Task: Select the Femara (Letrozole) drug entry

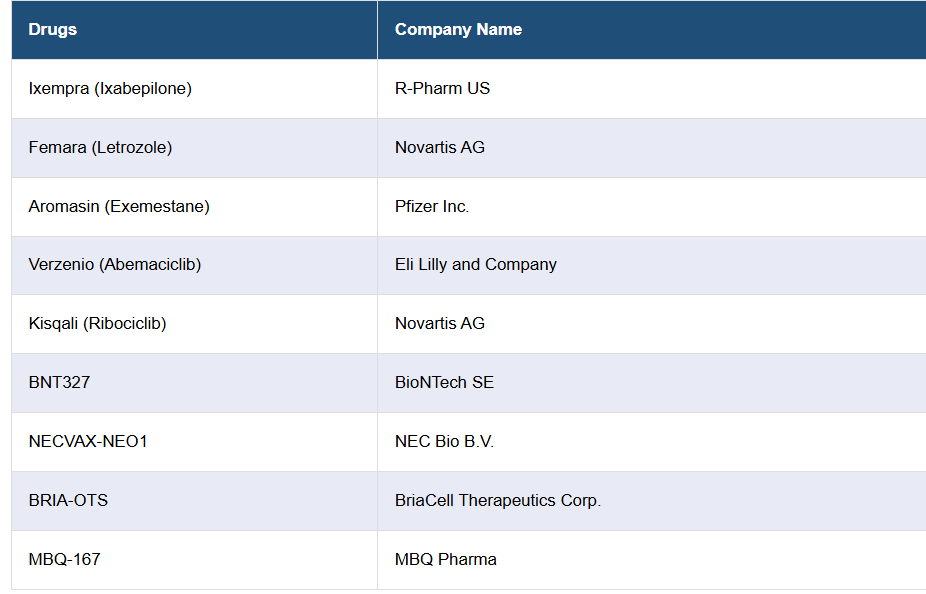Action: 100,147
